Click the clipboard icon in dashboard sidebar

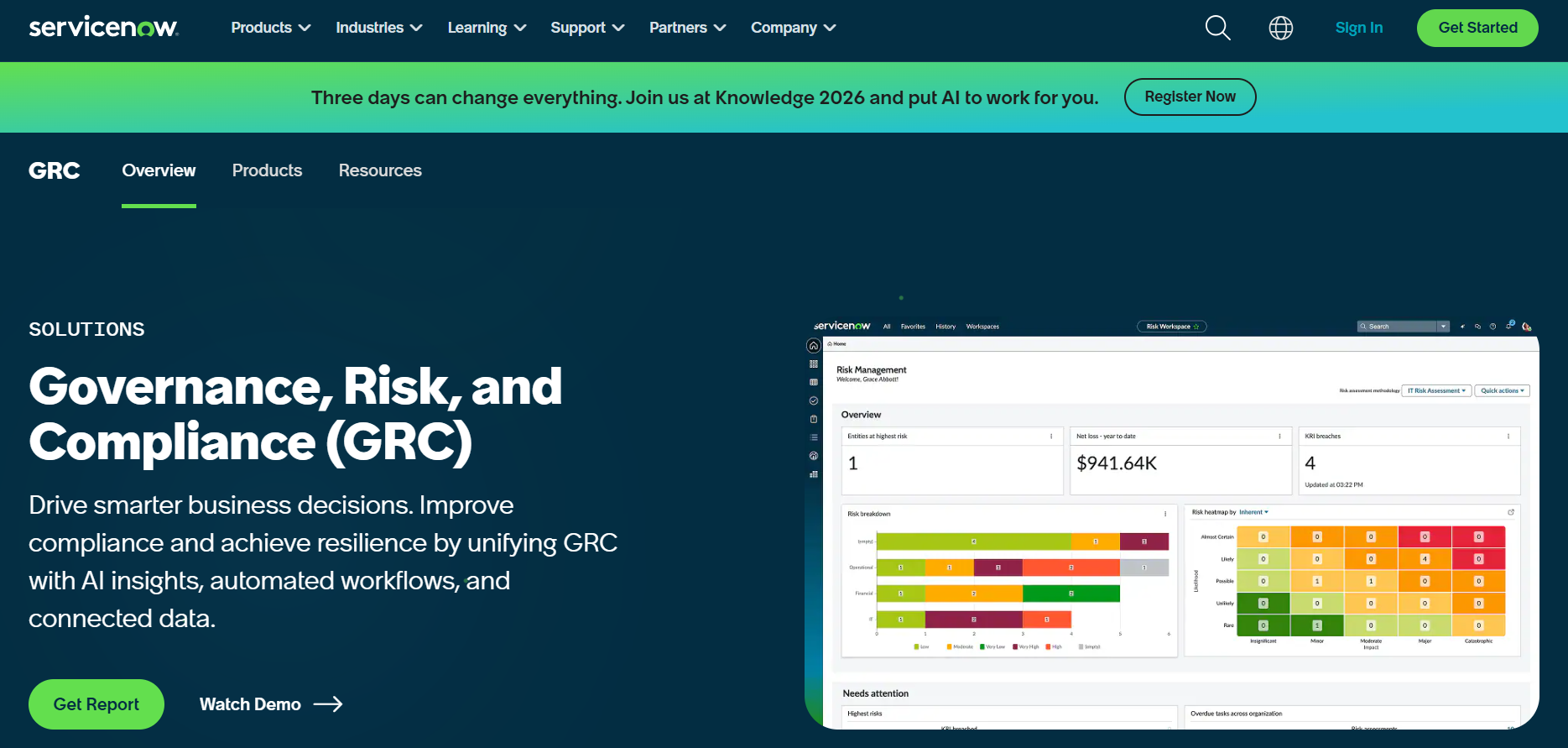click(813, 419)
